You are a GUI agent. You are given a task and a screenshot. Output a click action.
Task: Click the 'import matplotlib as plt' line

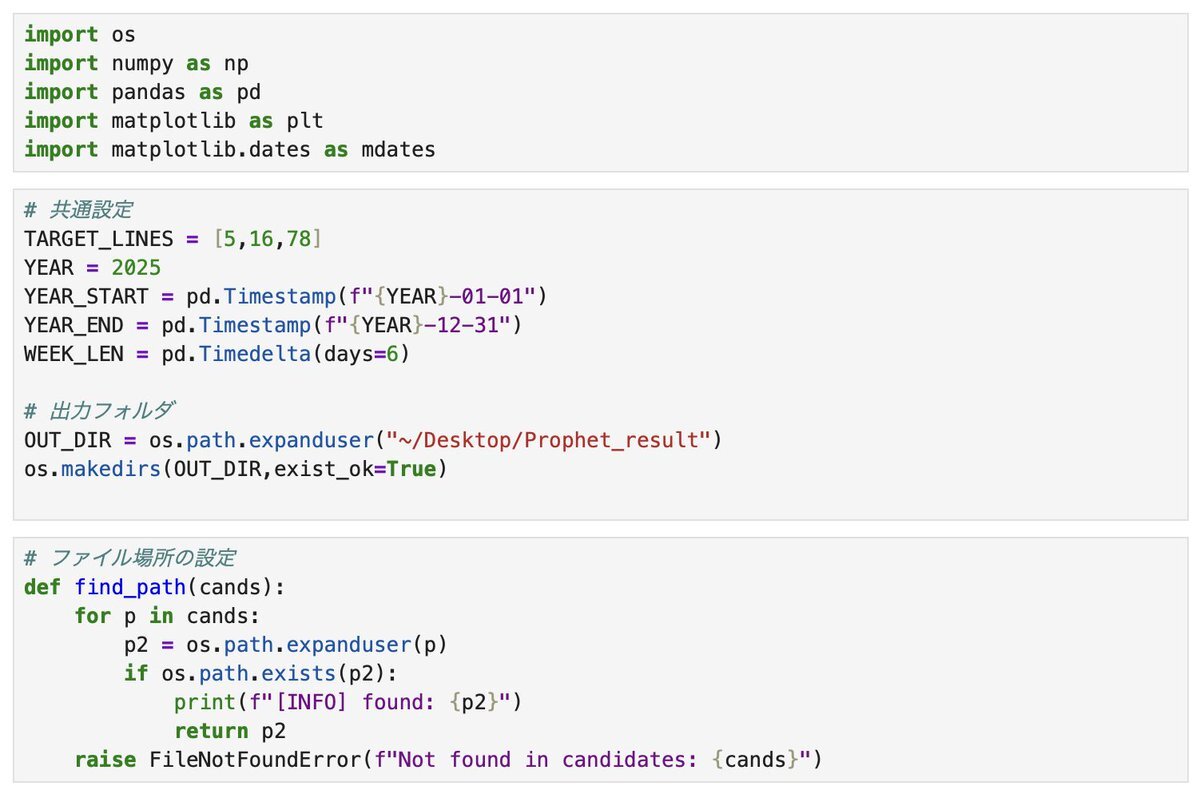point(173,121)
